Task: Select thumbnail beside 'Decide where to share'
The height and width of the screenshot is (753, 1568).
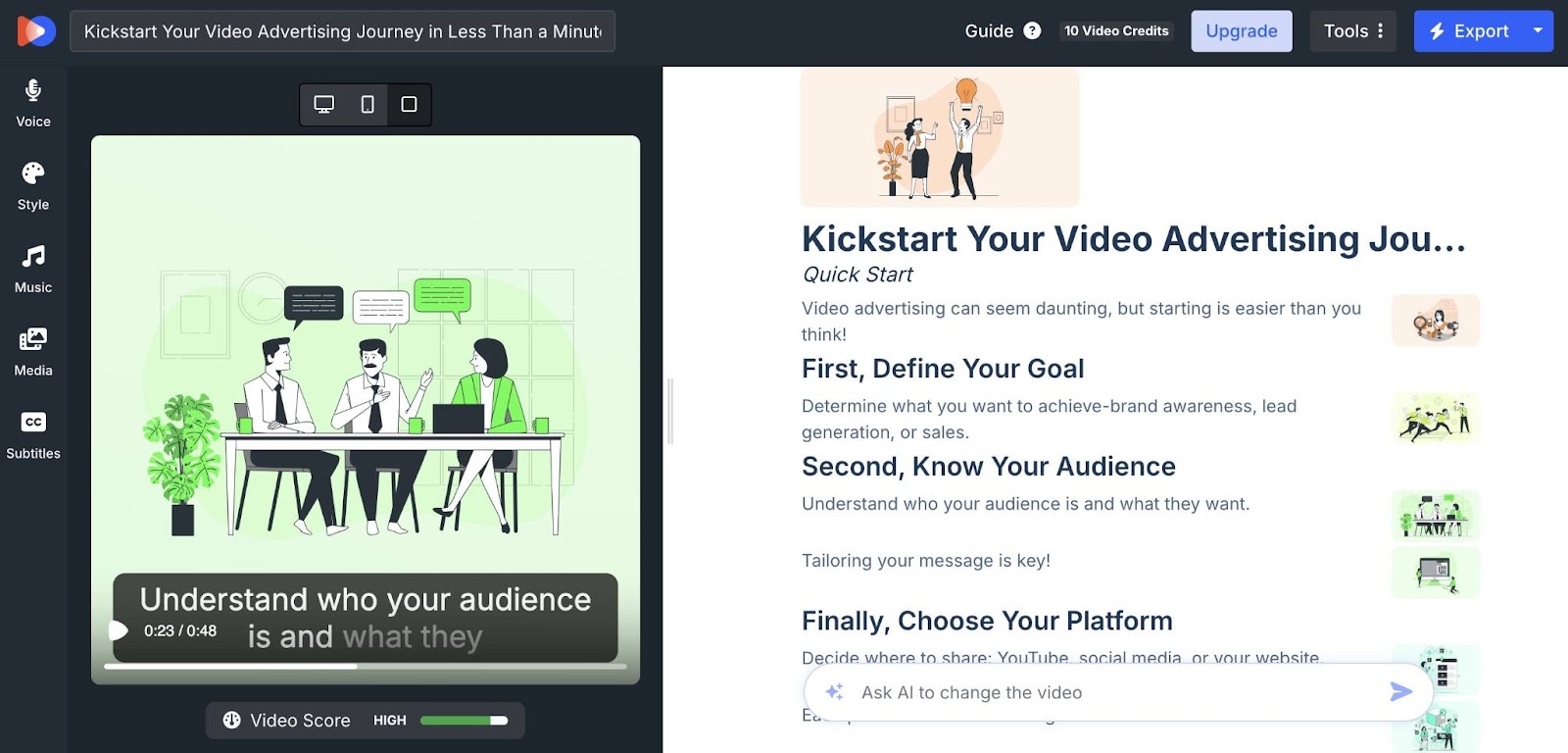Action: pyautogui.click(x=1436, y=670)
